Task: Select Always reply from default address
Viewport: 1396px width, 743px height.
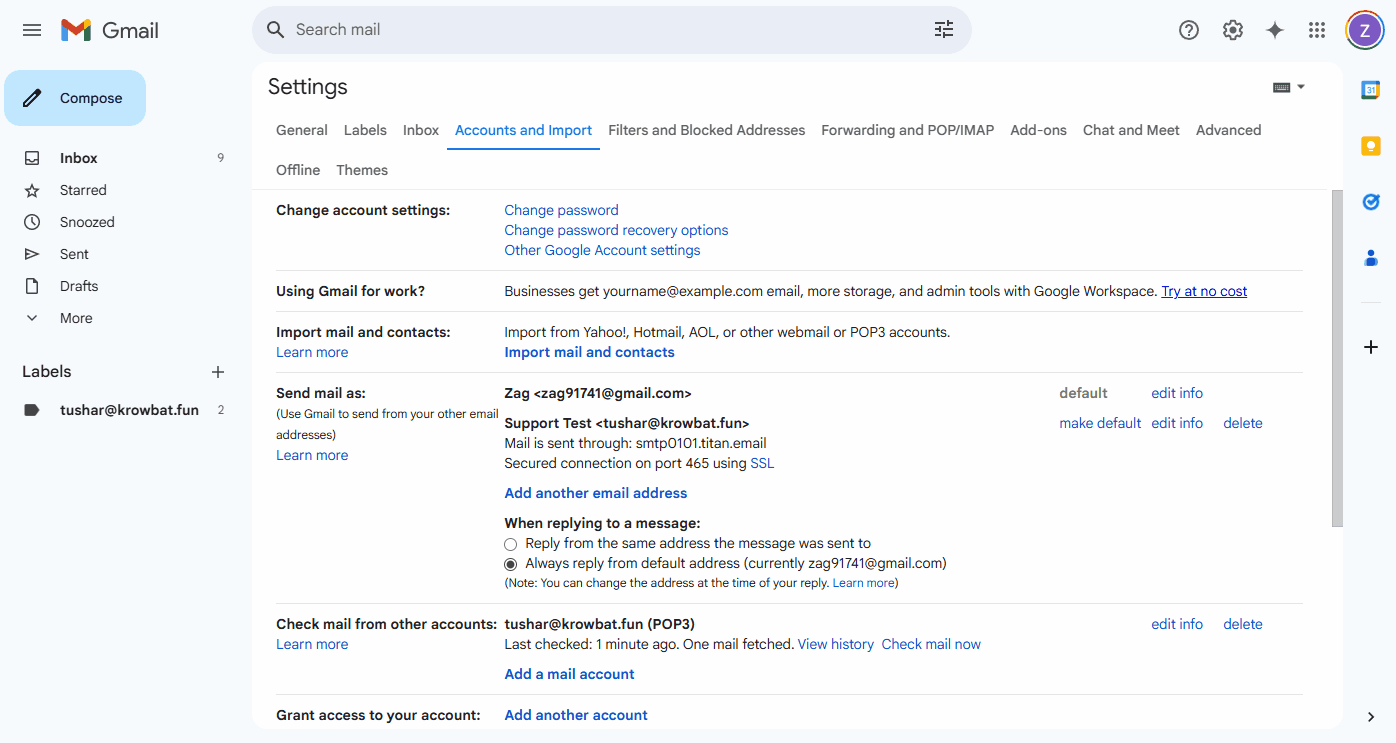Action: [511, 564]
